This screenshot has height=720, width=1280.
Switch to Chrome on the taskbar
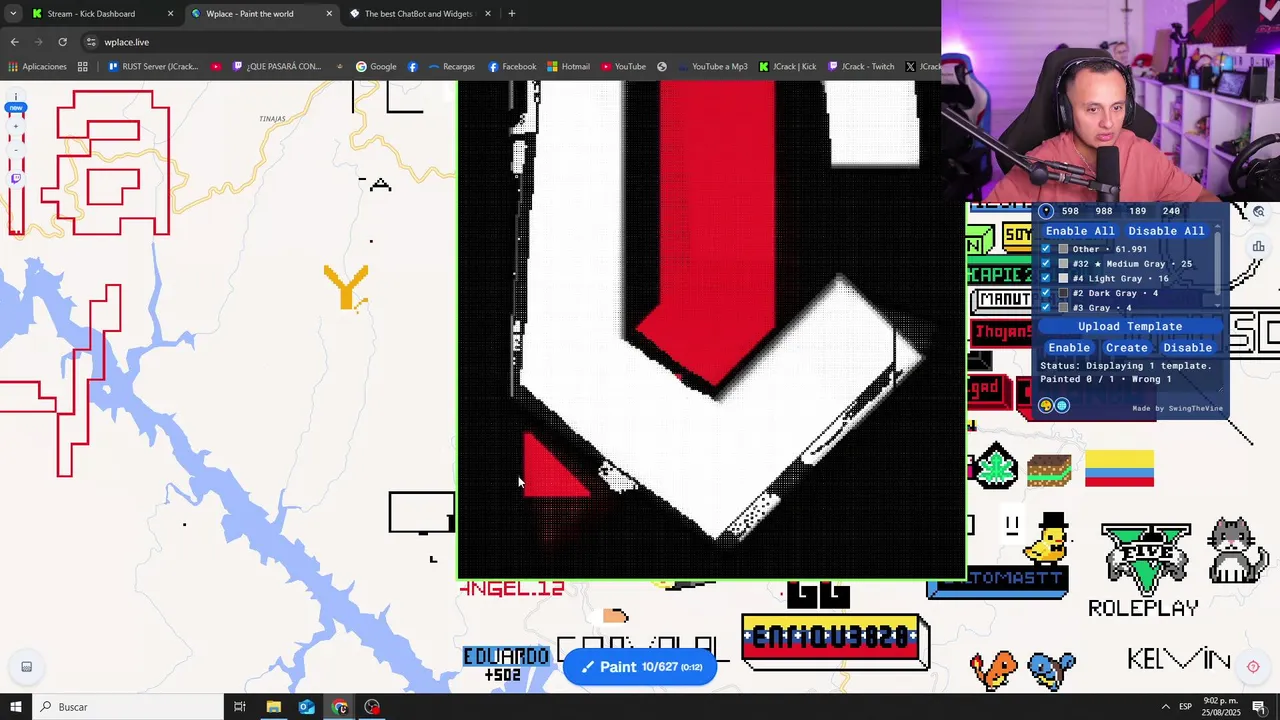pyautogui.click(x=339, y=707)
